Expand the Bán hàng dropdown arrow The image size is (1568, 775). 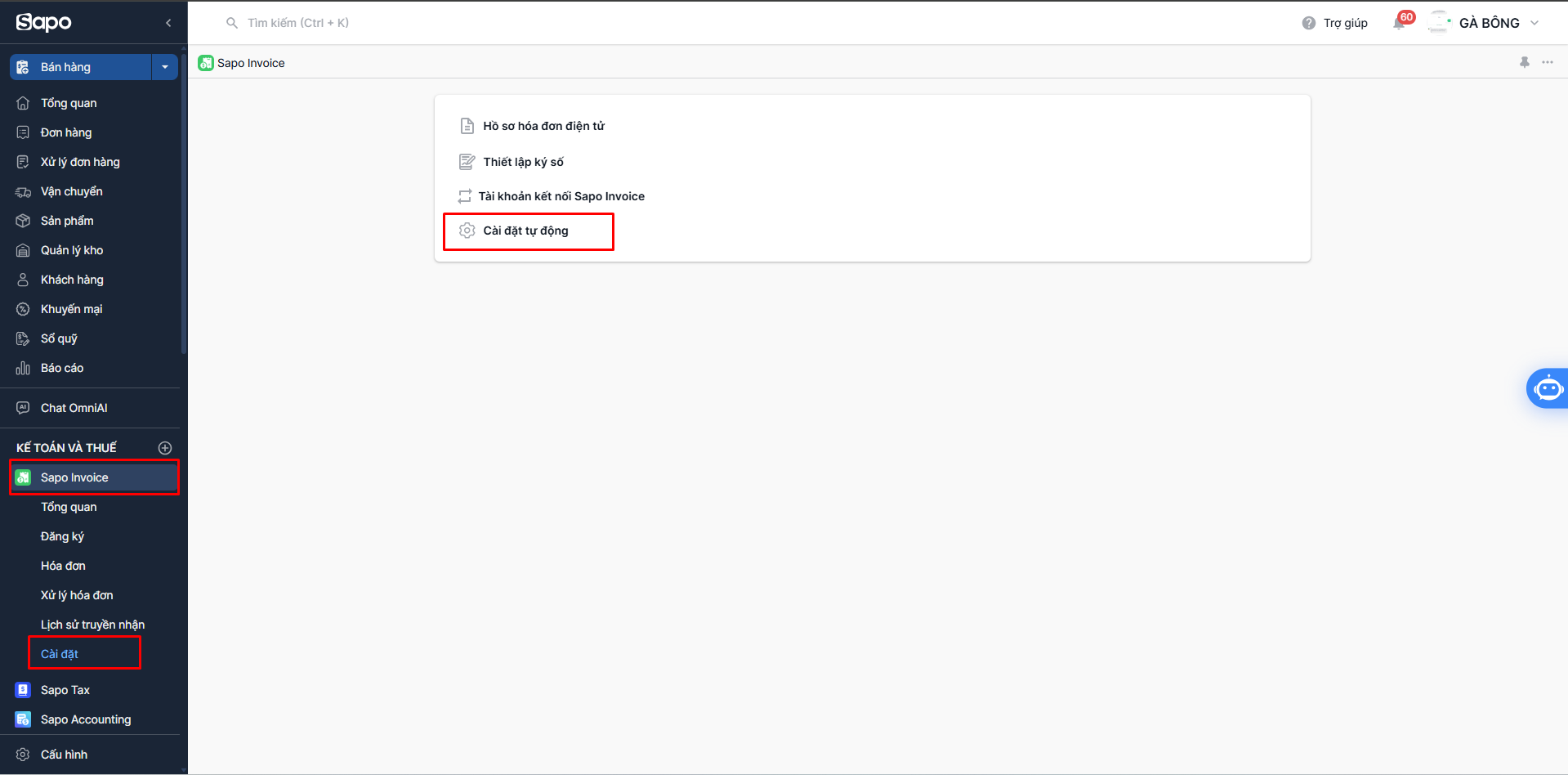pyautogui.click(x=165, y=67)
